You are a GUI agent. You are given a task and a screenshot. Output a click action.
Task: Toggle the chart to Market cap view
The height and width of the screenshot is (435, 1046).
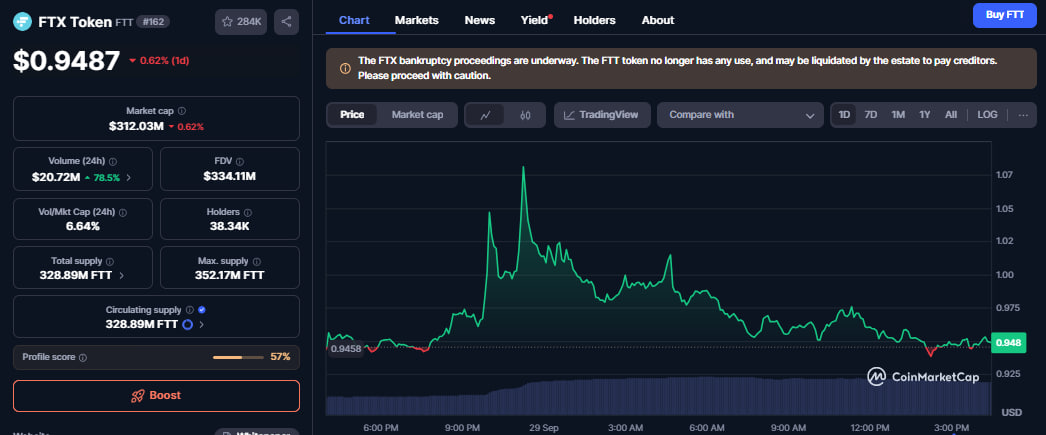click(x=417, y=115)
